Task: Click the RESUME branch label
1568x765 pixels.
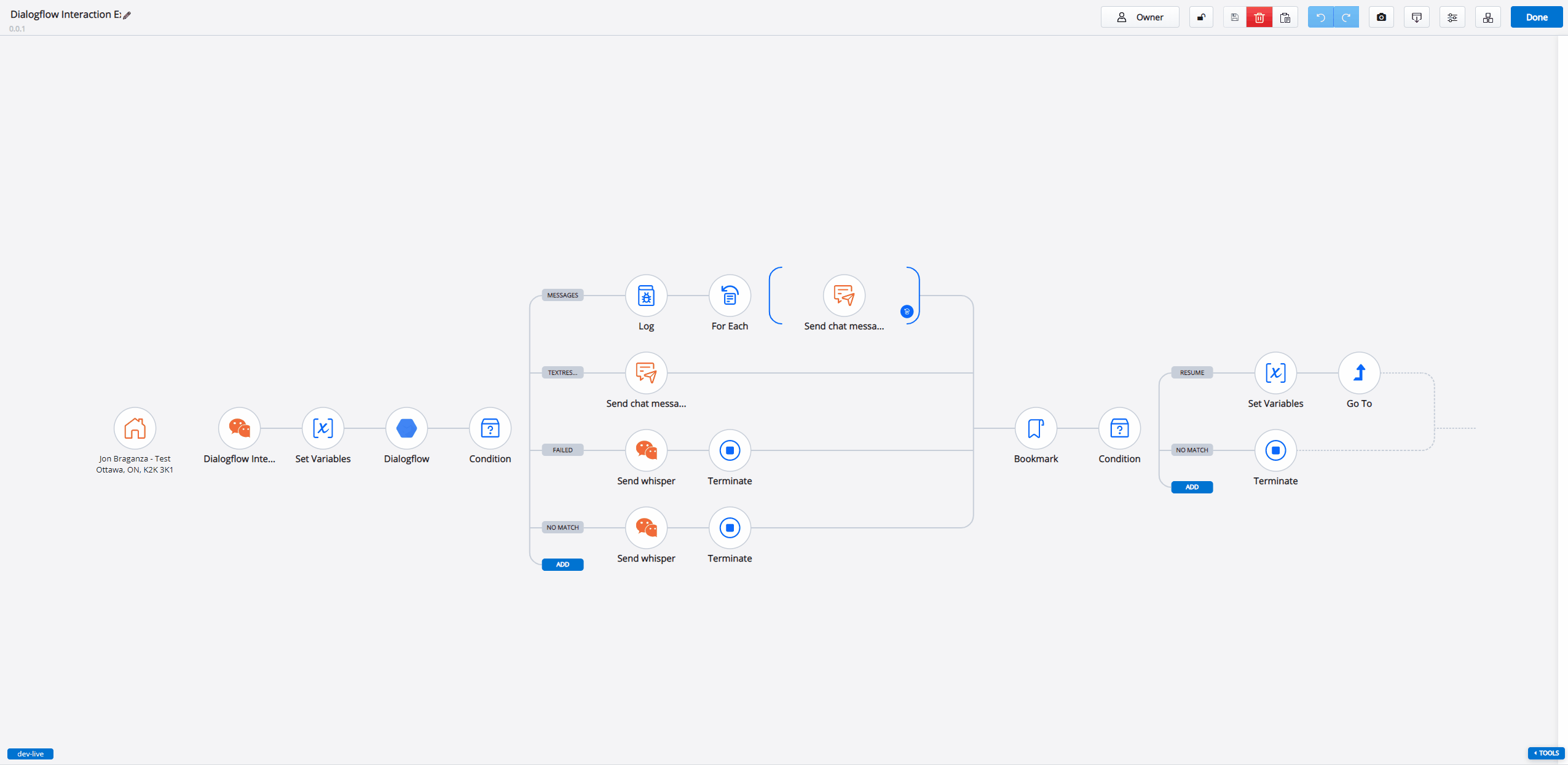Action: pyautogui.click(x=1192, y=372)
